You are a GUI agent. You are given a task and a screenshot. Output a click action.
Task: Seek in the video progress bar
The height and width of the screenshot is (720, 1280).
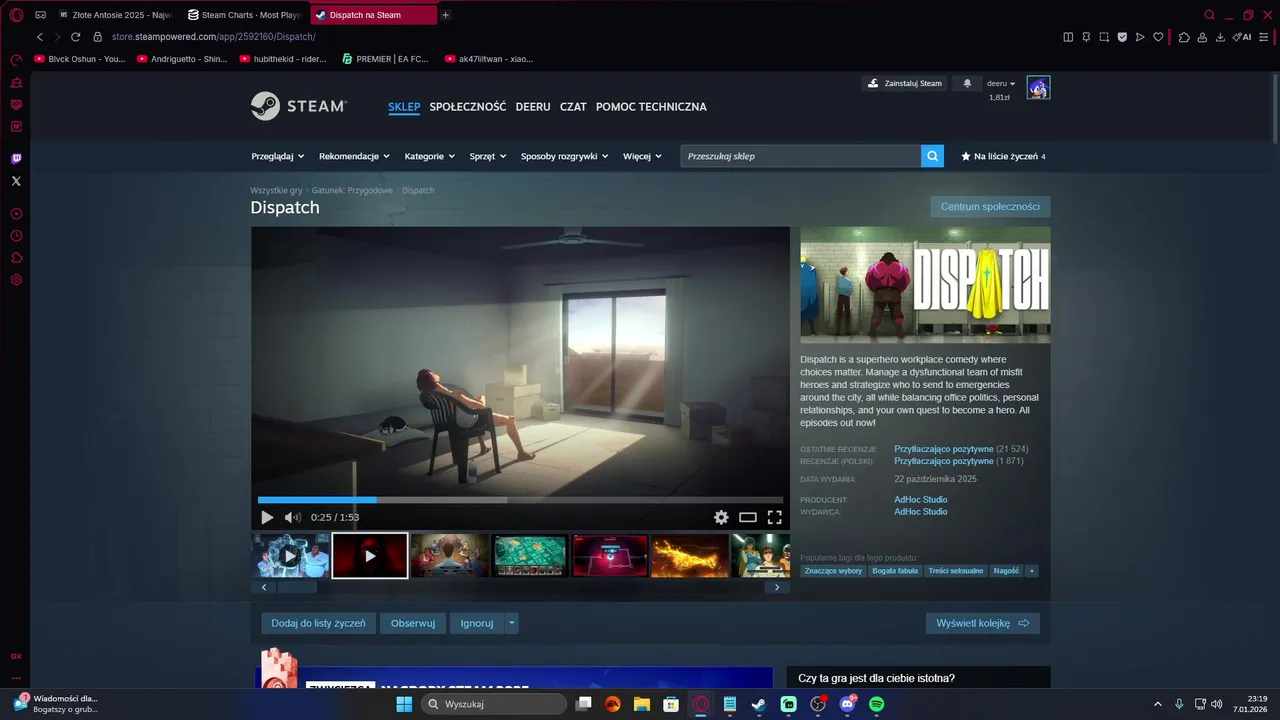click(520, 500)
